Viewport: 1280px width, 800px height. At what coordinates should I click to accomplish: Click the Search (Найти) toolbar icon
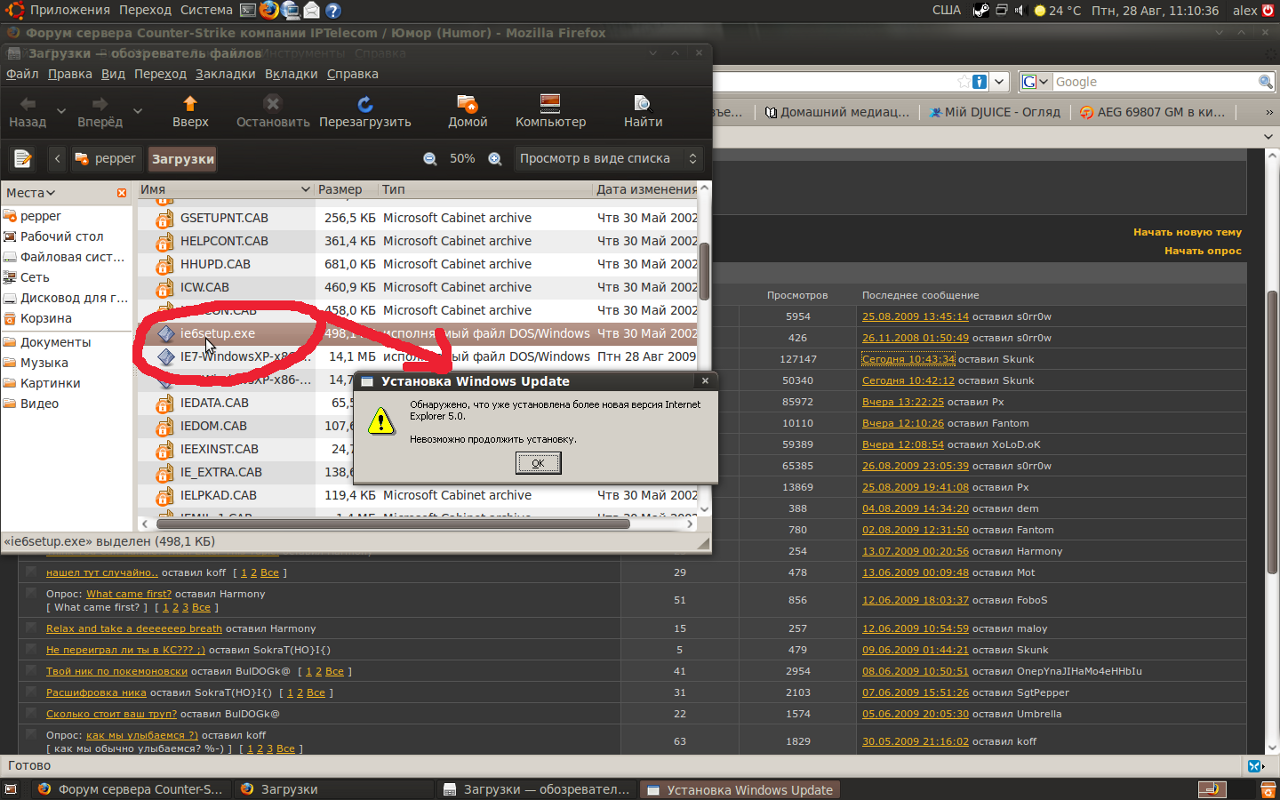(x=642, y=103)
